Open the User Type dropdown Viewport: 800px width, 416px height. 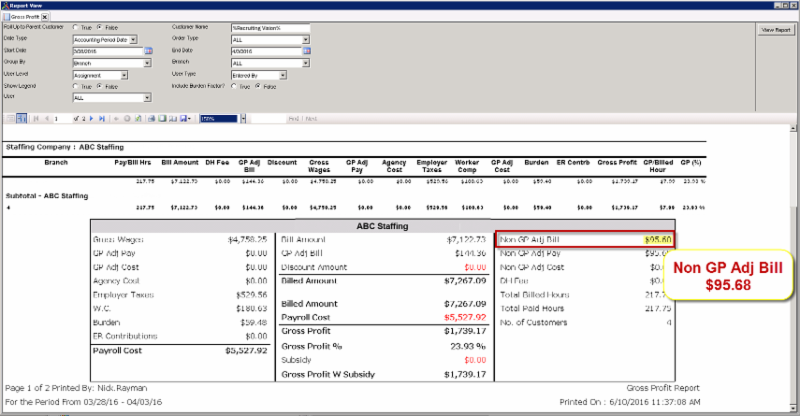tap(283, 75)
